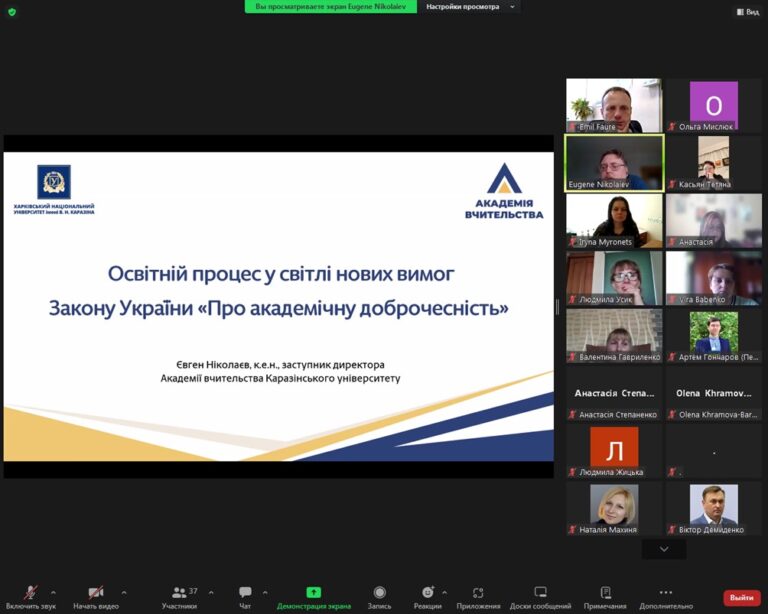
Task: Click participant count 37 label
Action: coord(193,591)
